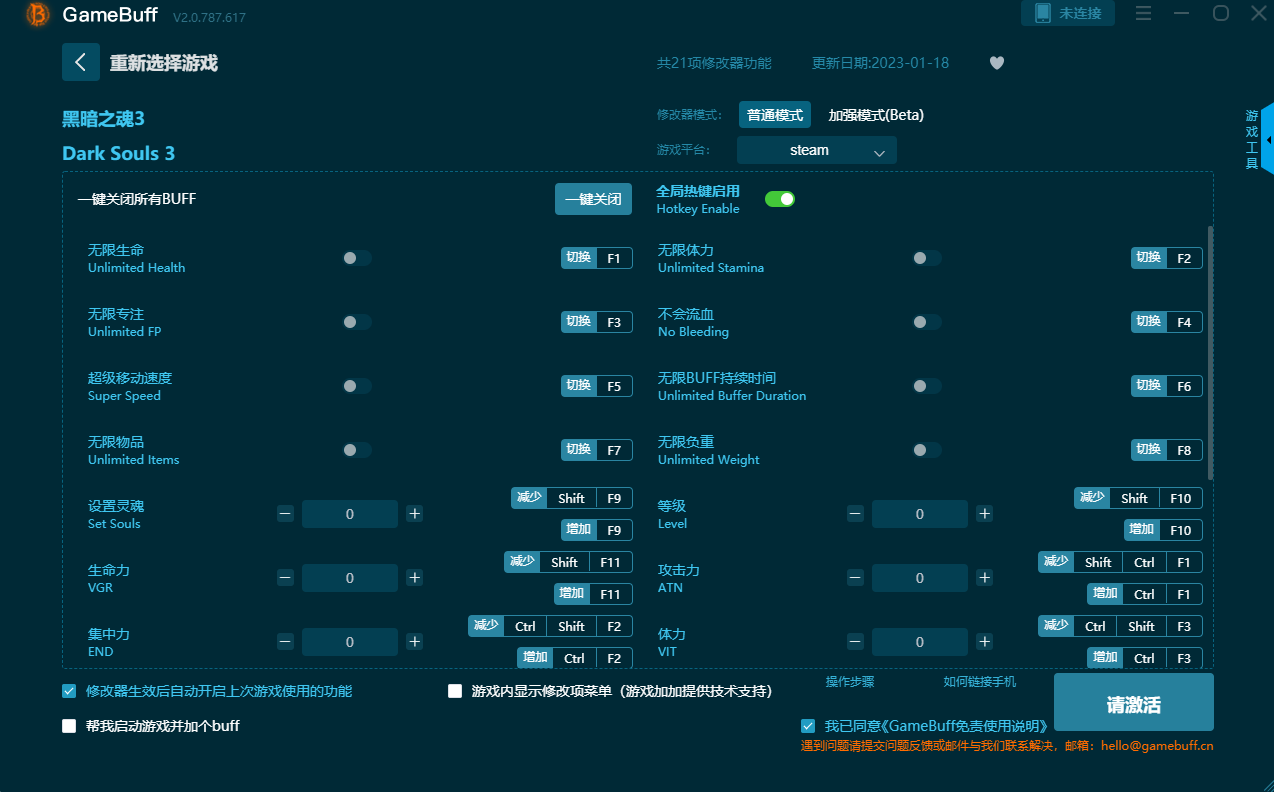The width and height of the screenshot is (1274, 792).
Task: Increase VIT value with plus icon
Action: pos(985,642)
